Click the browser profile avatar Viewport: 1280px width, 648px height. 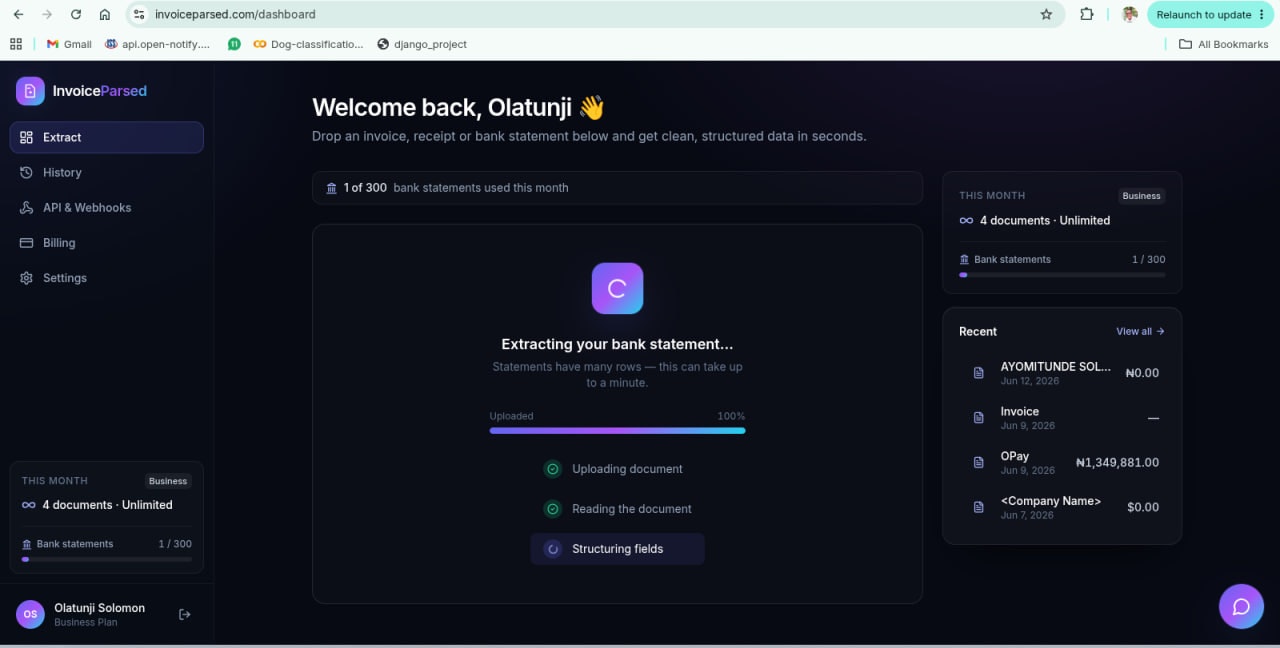pos(1130,15)
